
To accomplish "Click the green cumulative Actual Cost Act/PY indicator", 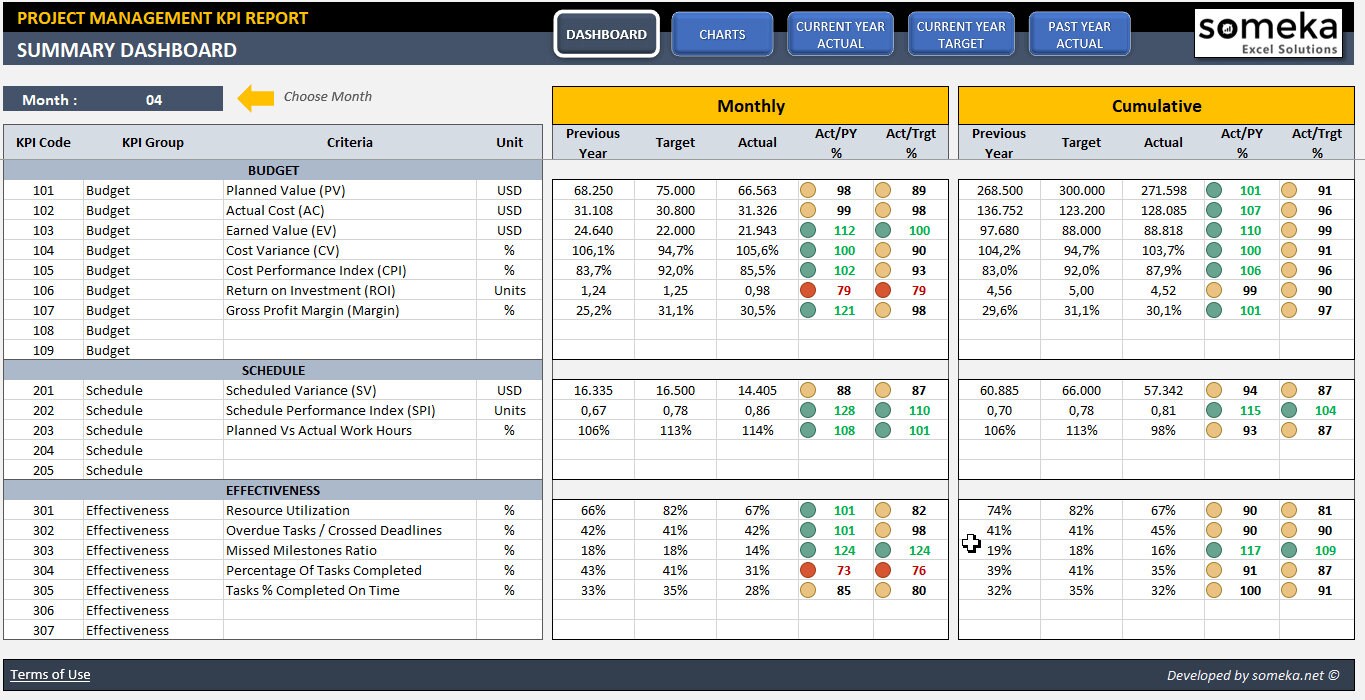I will pyautogui.click(x=1214, y=210).
